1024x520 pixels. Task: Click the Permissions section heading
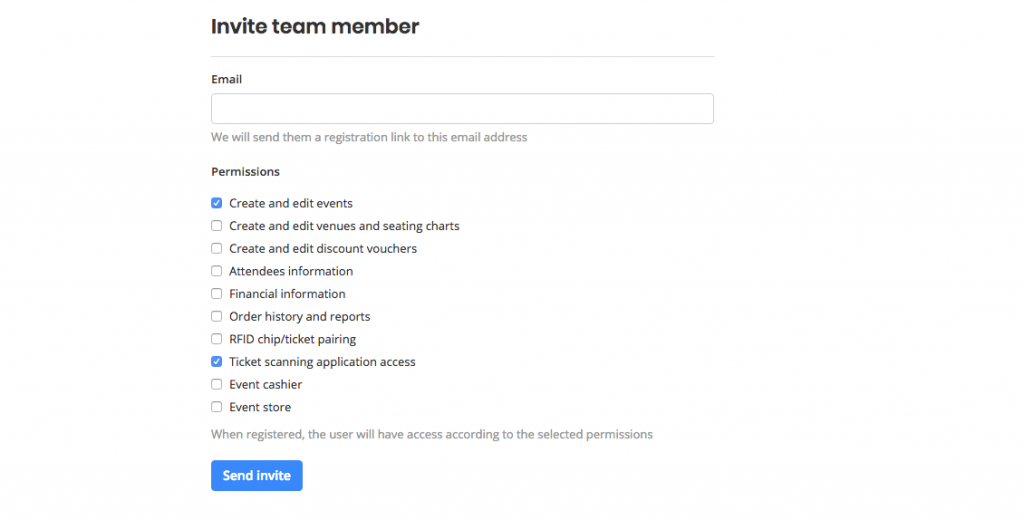[245, 172]
